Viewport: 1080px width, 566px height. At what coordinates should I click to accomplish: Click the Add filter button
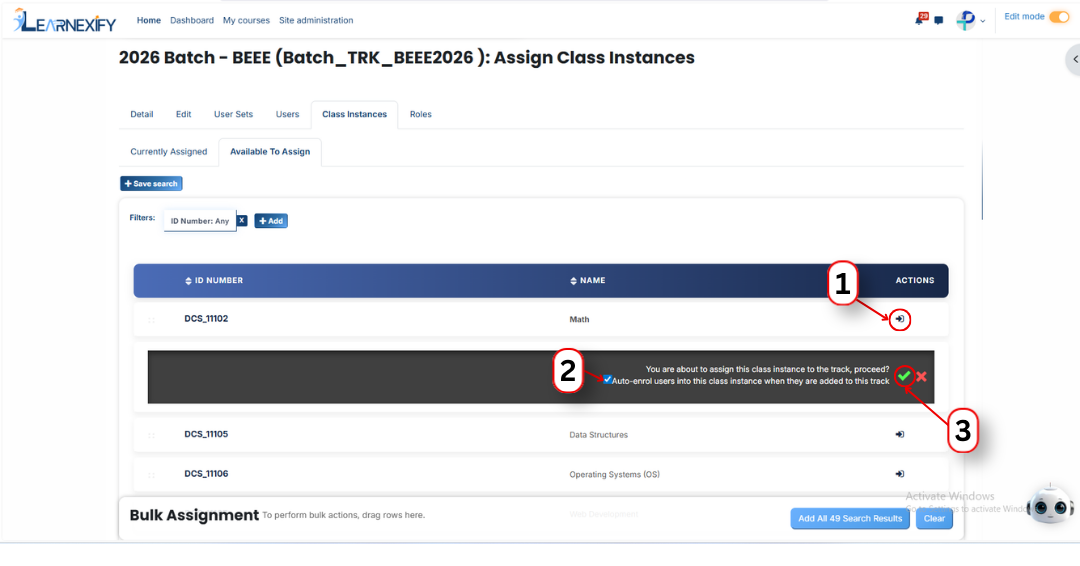coord(271,221)
